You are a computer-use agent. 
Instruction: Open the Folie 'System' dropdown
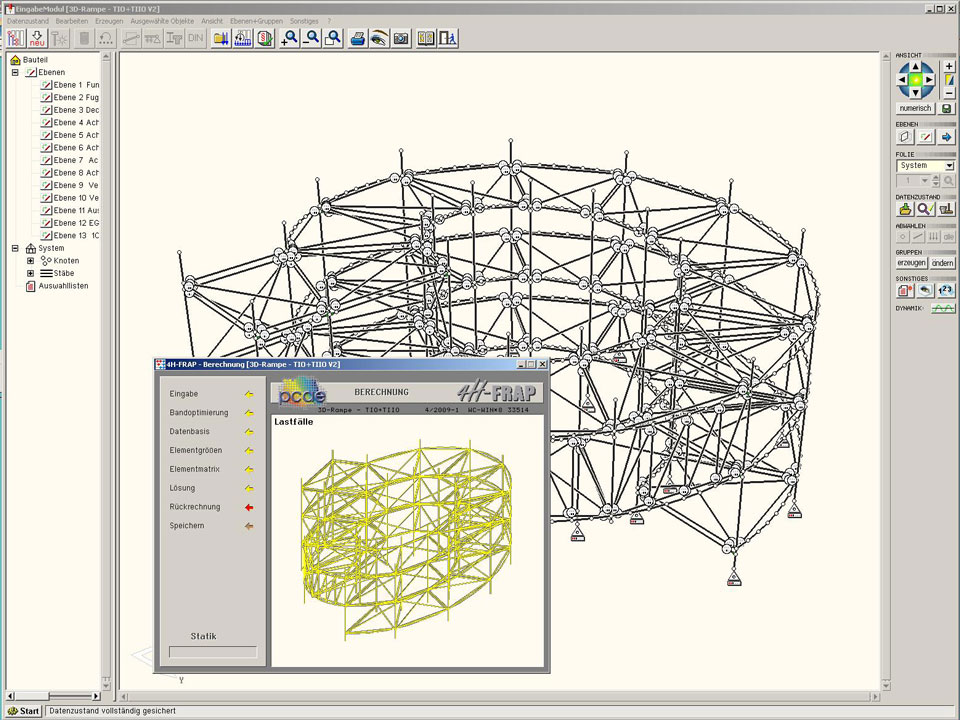click(949, 166)
